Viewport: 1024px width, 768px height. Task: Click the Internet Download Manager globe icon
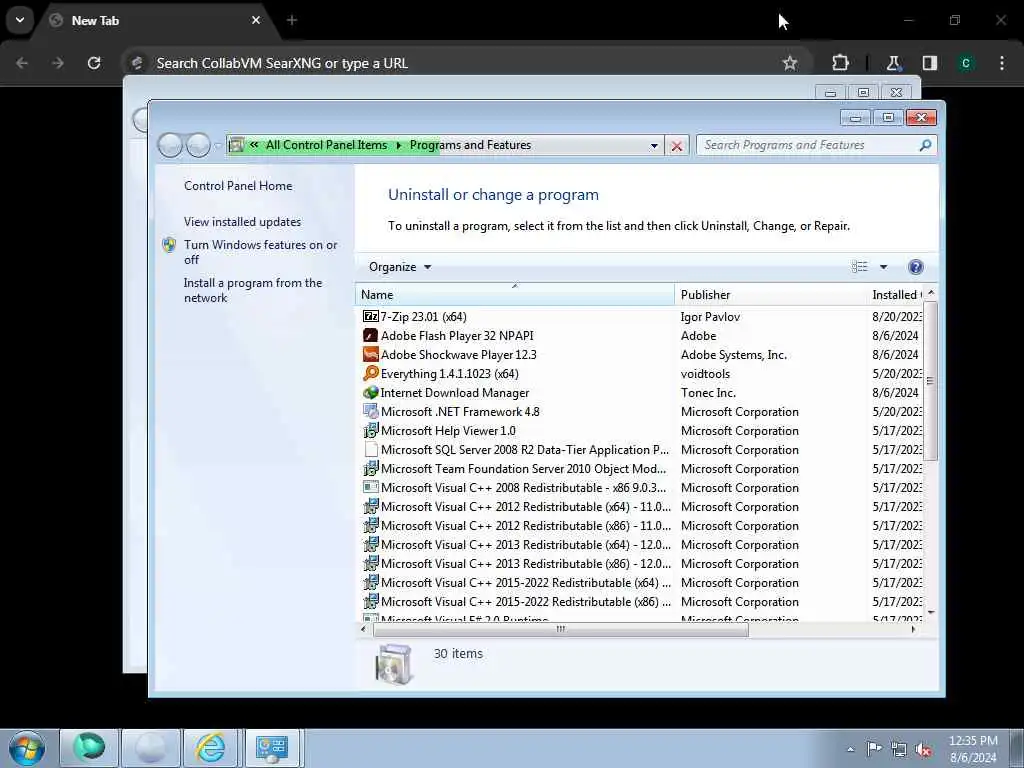click(x=370, y=392)
